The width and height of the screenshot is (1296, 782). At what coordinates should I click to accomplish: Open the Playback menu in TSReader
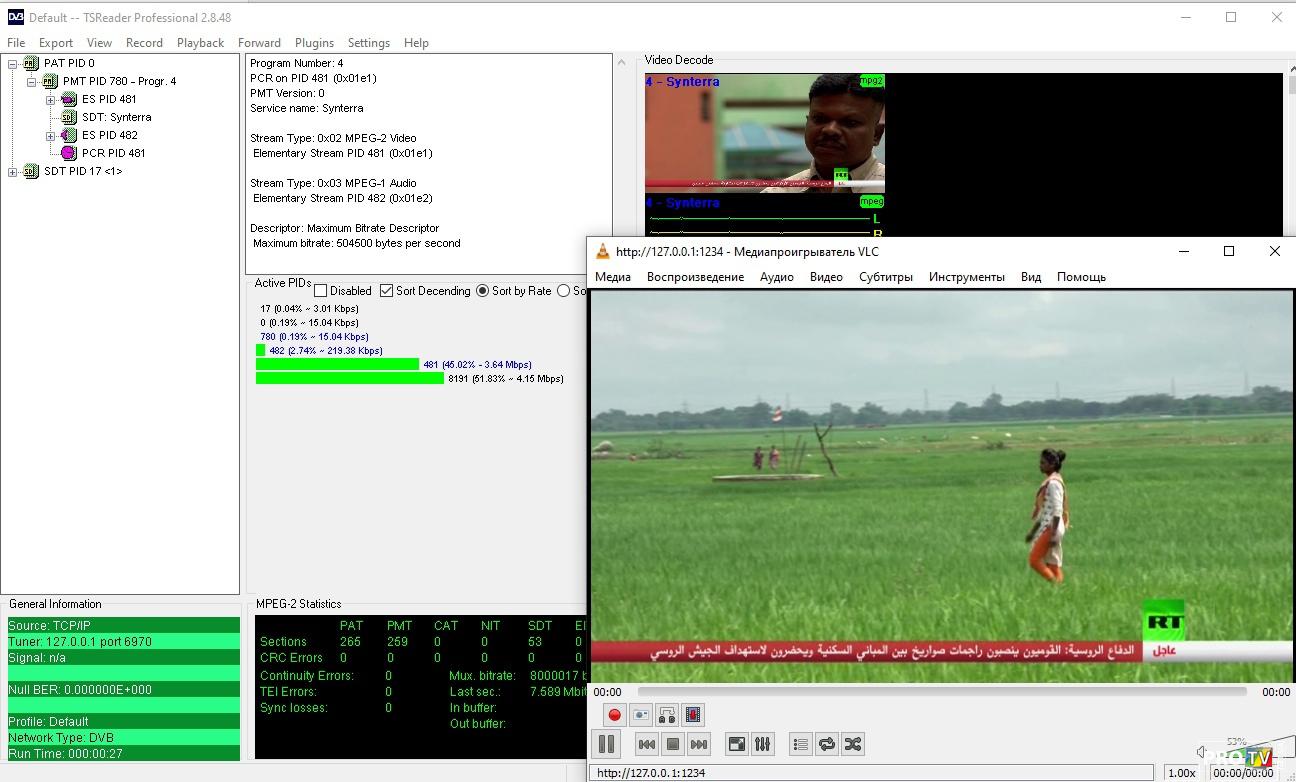[200, 43]
